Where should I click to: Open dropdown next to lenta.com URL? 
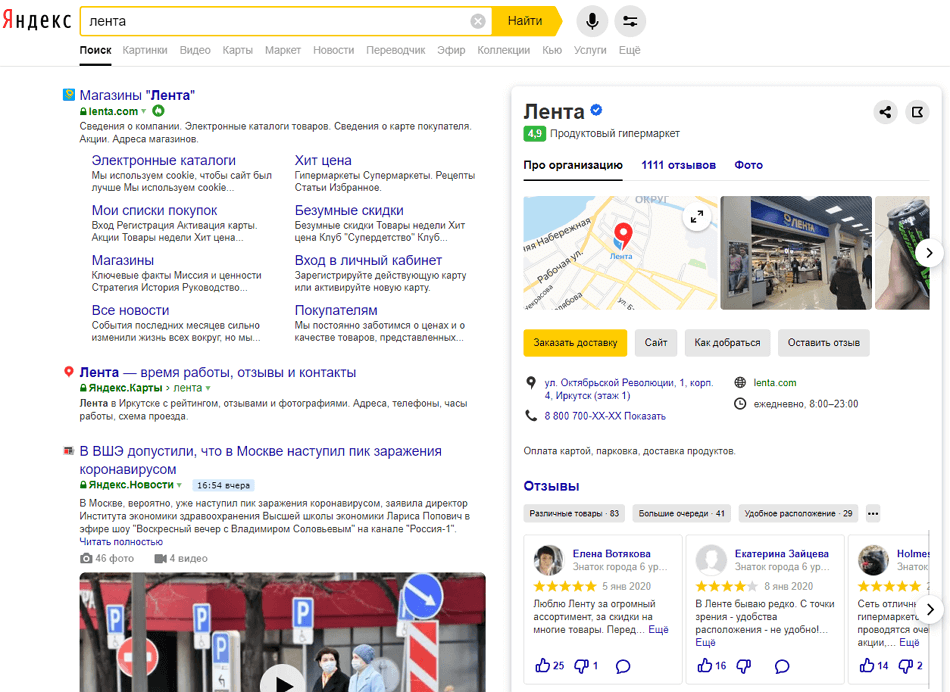tap(144, 112)
